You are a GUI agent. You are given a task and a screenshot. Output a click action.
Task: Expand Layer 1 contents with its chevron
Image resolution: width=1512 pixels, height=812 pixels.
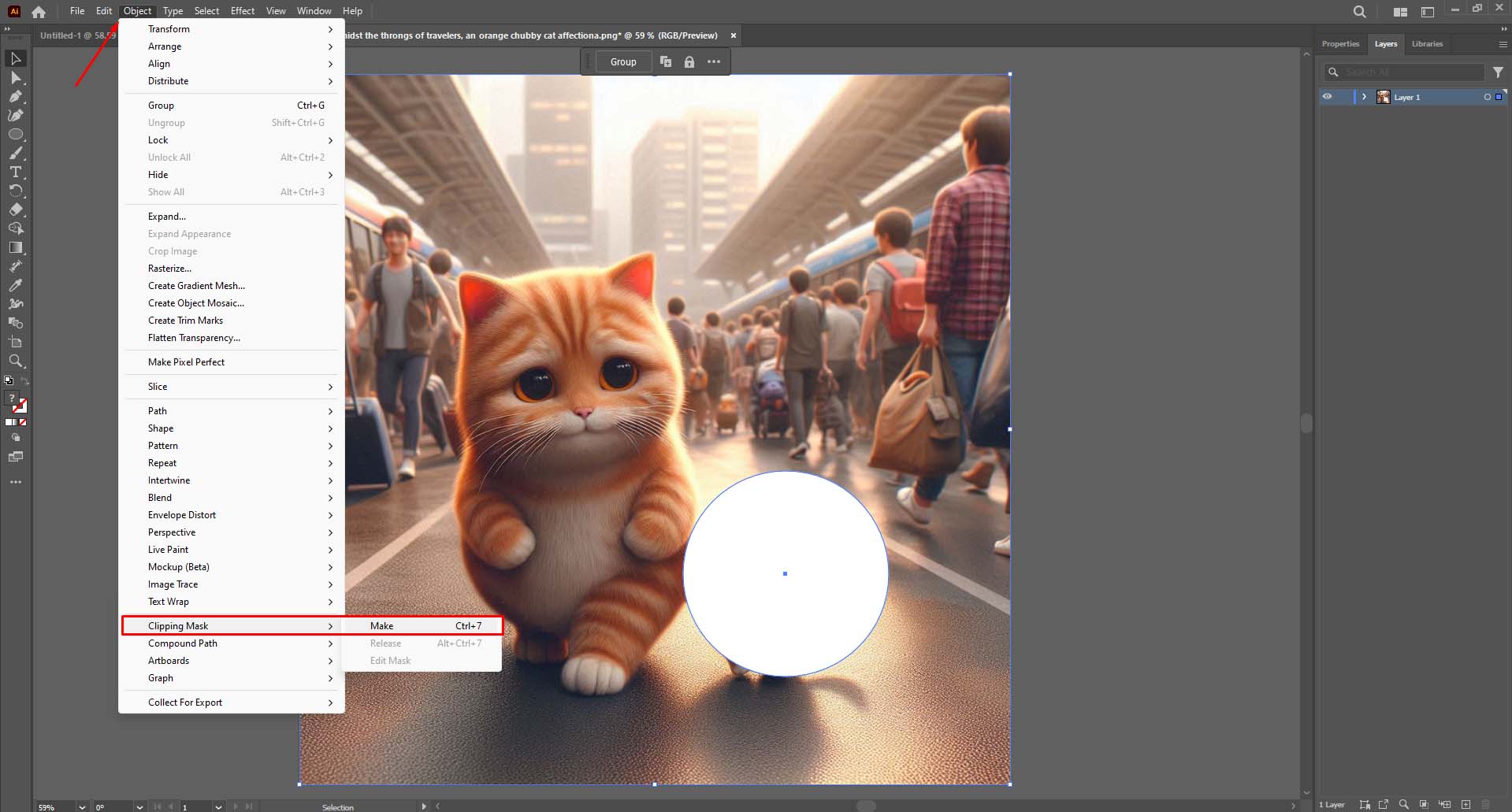click(1365, 96)
